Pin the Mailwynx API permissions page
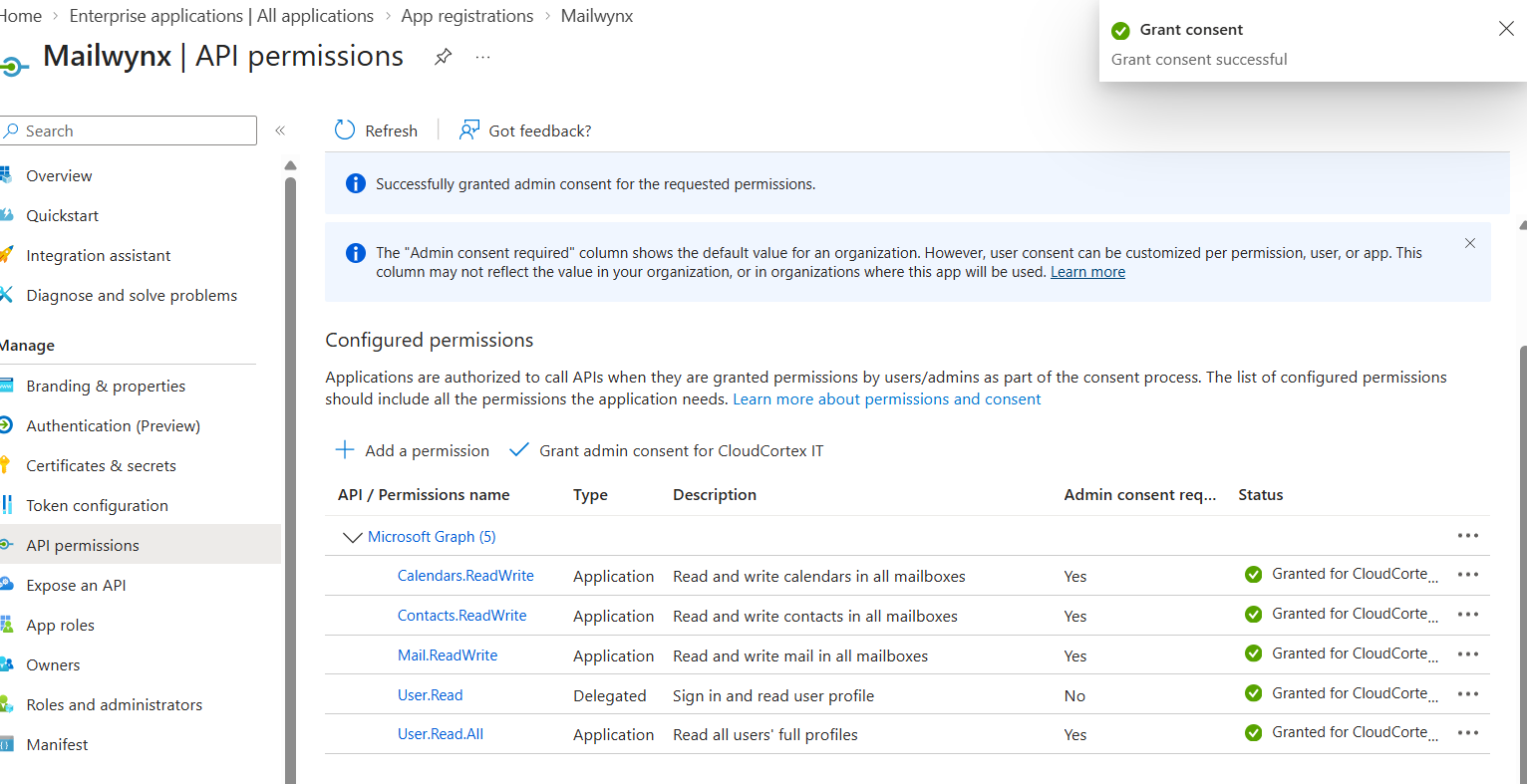The width and height of the screenshot is (1527, 784). click(444, 57)
